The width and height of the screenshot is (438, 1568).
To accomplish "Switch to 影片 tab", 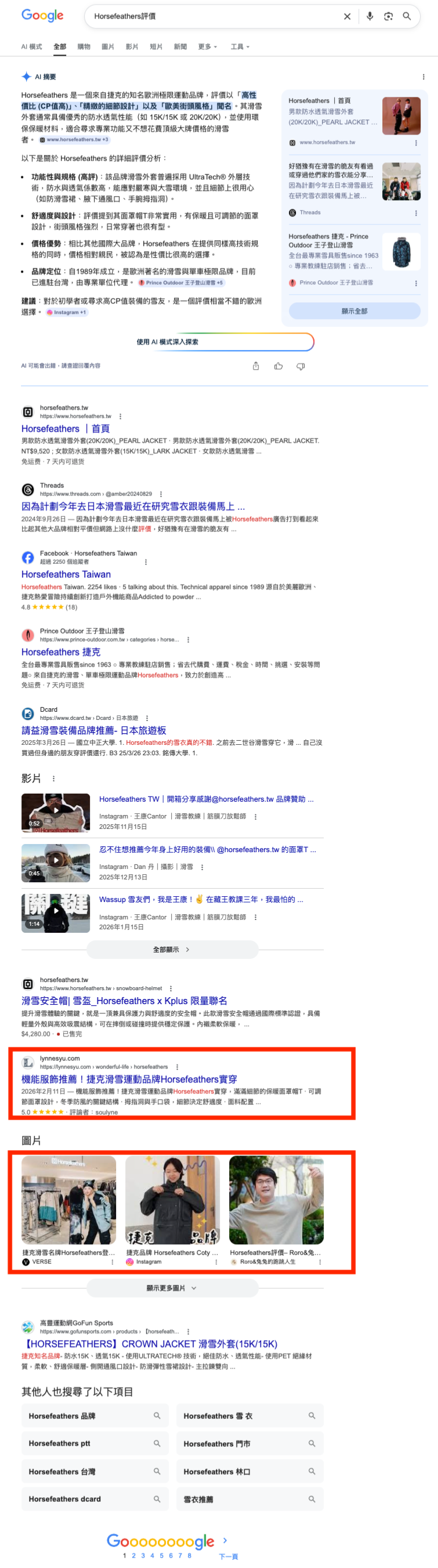I will (x=132, y=47).
